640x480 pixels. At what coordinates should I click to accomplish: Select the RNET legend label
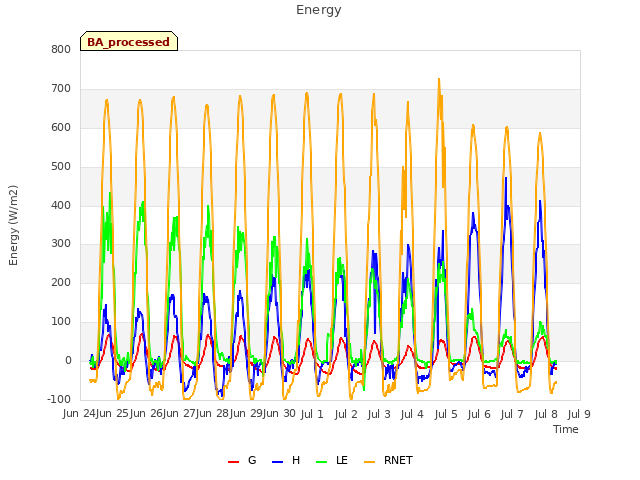tap(398, 460)
